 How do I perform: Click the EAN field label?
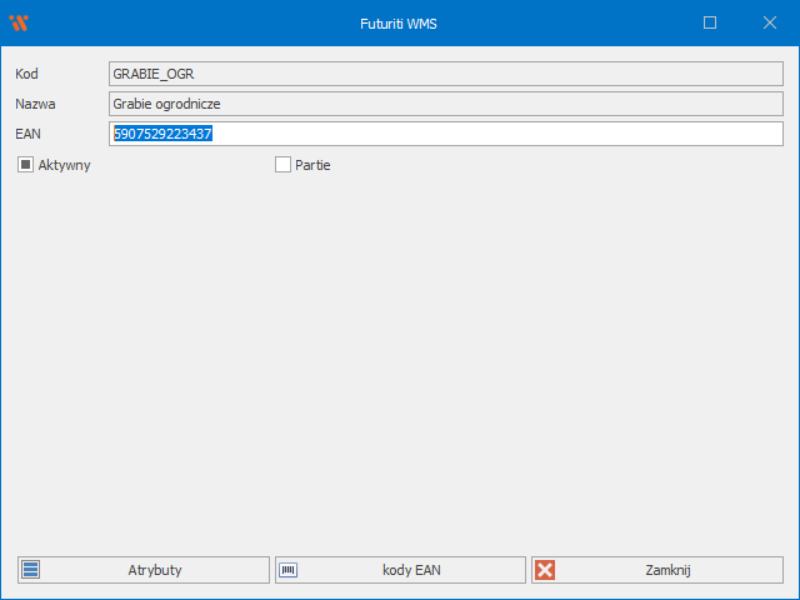28,134
